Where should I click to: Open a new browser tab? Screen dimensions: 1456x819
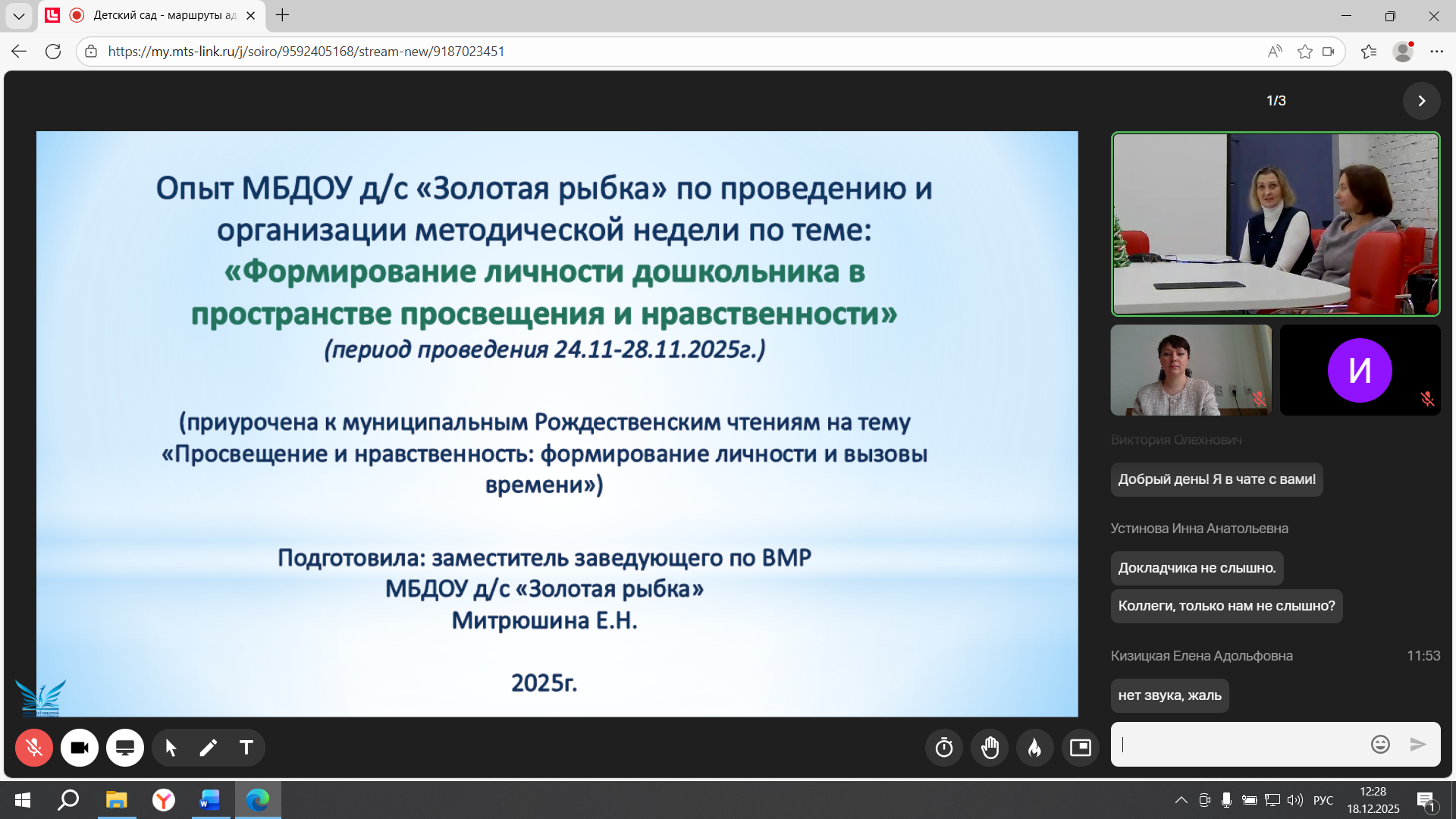282,15
